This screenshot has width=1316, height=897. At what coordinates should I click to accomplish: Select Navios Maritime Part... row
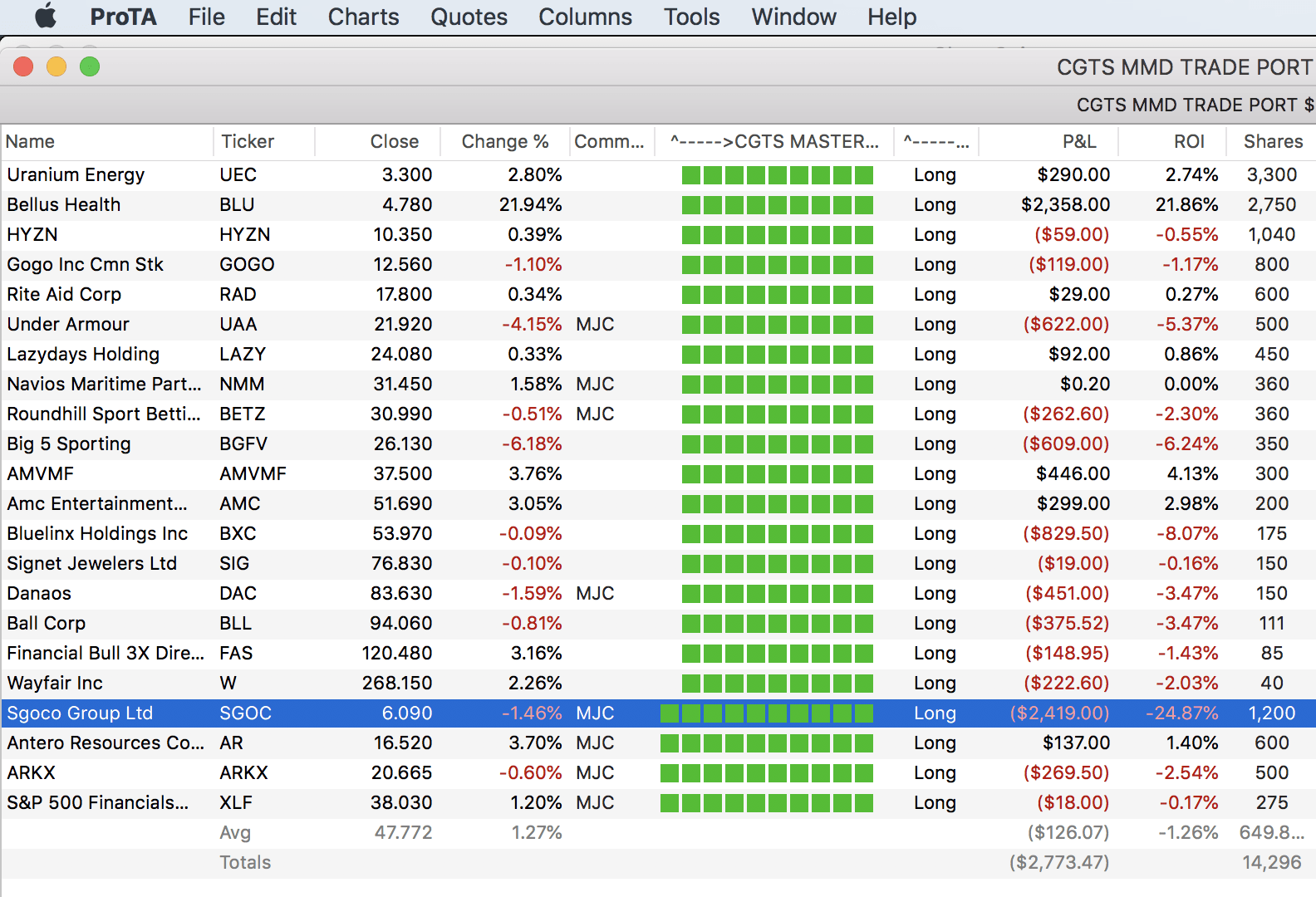point(658,384)
